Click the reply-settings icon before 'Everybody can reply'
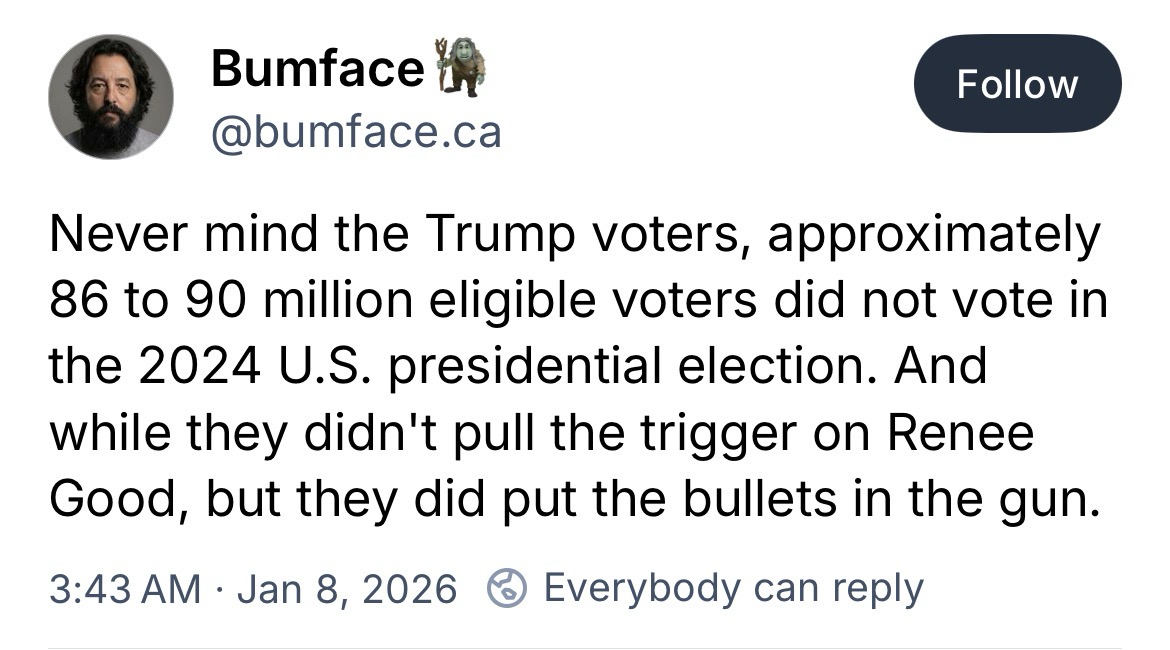 (507, 588)
